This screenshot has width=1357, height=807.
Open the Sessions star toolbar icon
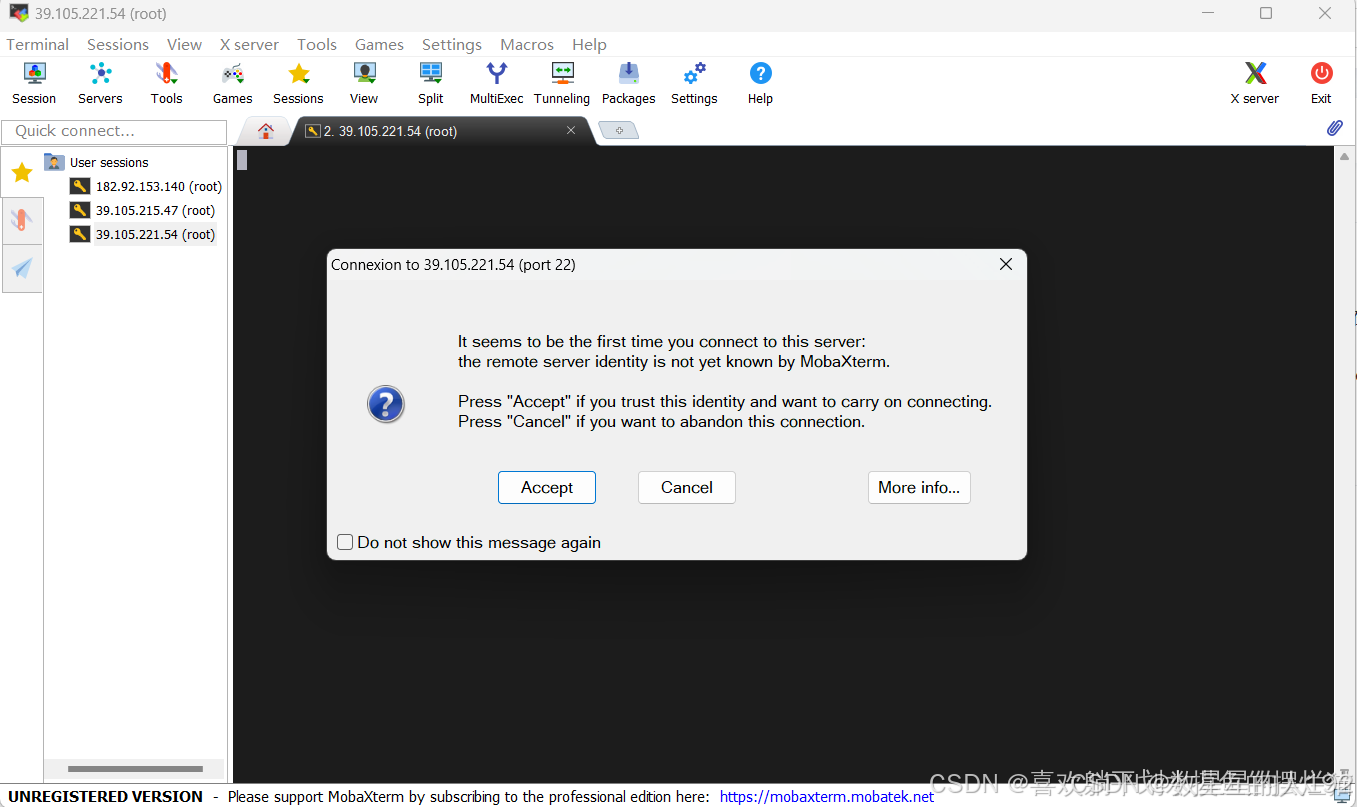298,83
